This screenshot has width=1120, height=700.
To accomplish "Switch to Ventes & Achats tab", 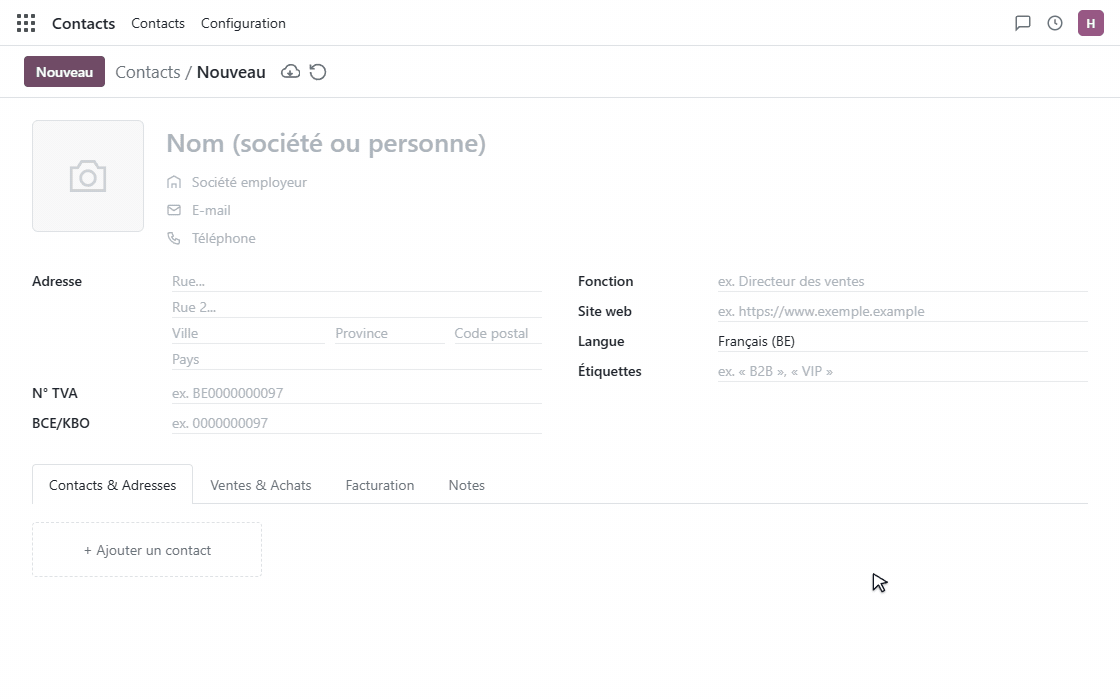I will (x=261, y=485).
